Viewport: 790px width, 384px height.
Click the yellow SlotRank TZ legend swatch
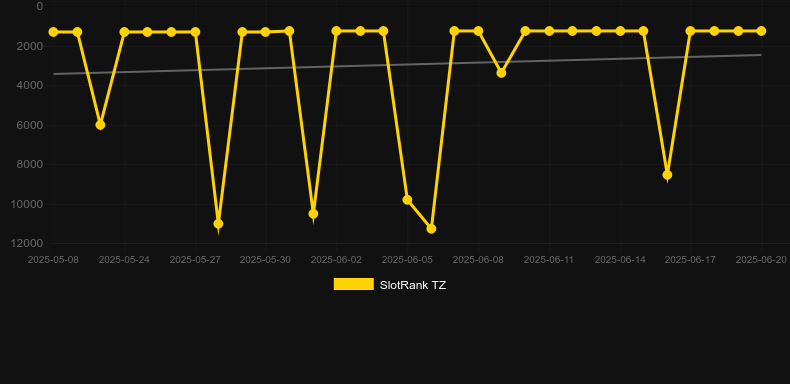(x=354, y=284)
